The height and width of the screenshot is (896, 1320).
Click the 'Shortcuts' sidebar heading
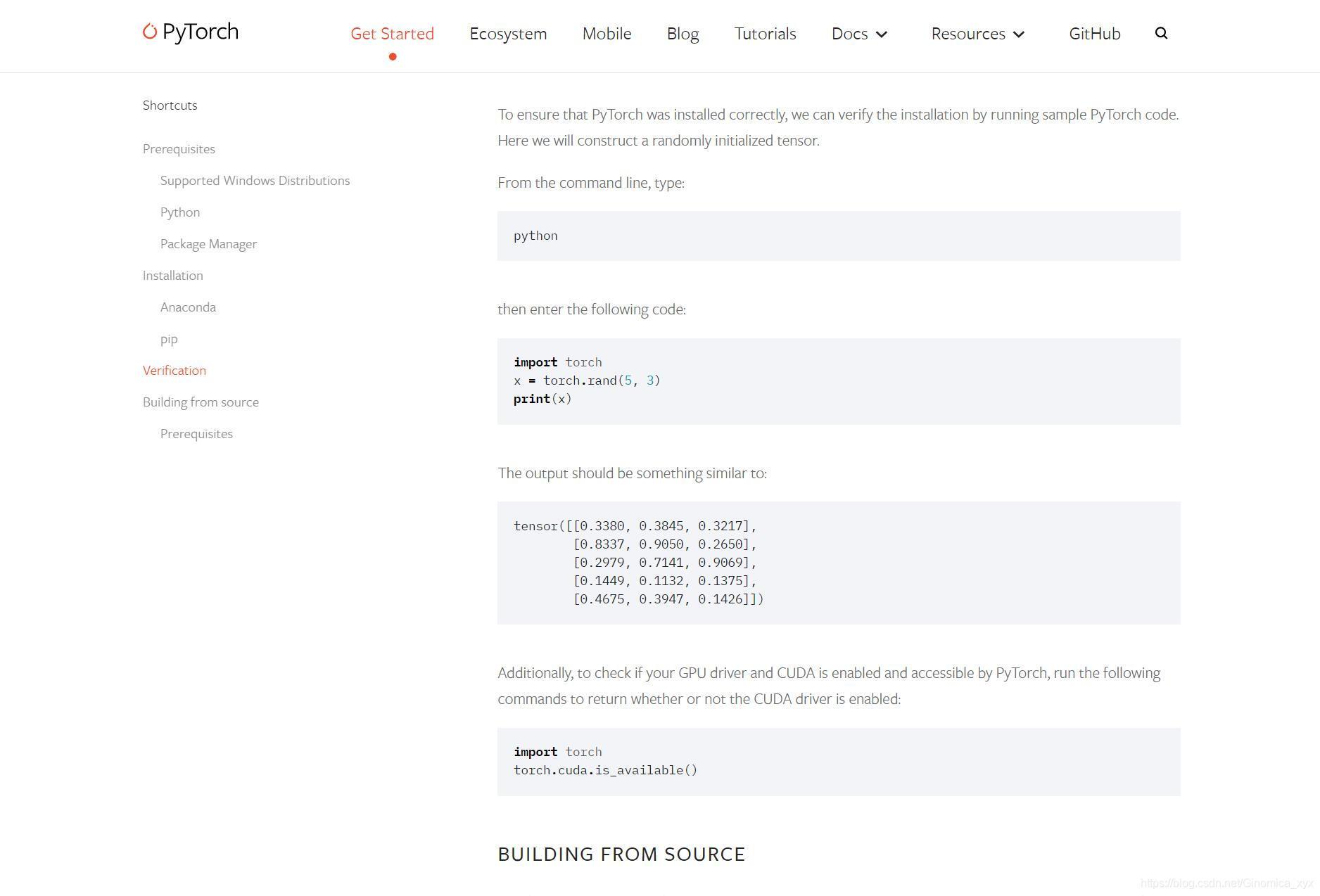[170, 105]
